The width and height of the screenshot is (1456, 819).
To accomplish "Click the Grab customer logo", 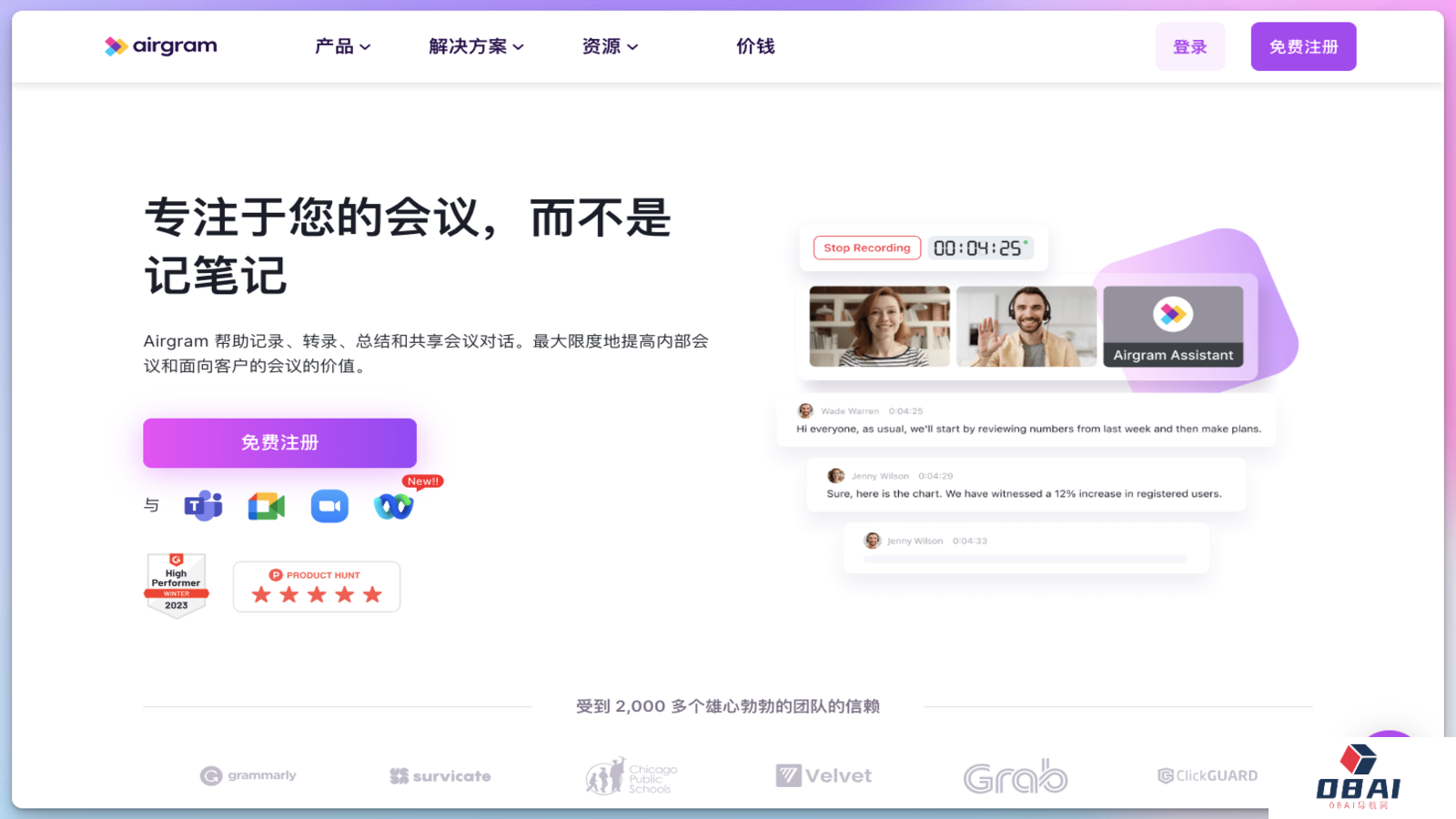I will [1016, 777].
